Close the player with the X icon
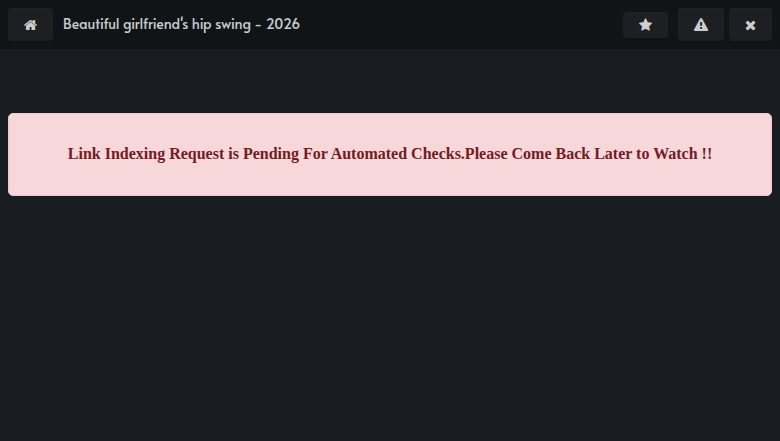 [750, 25]
